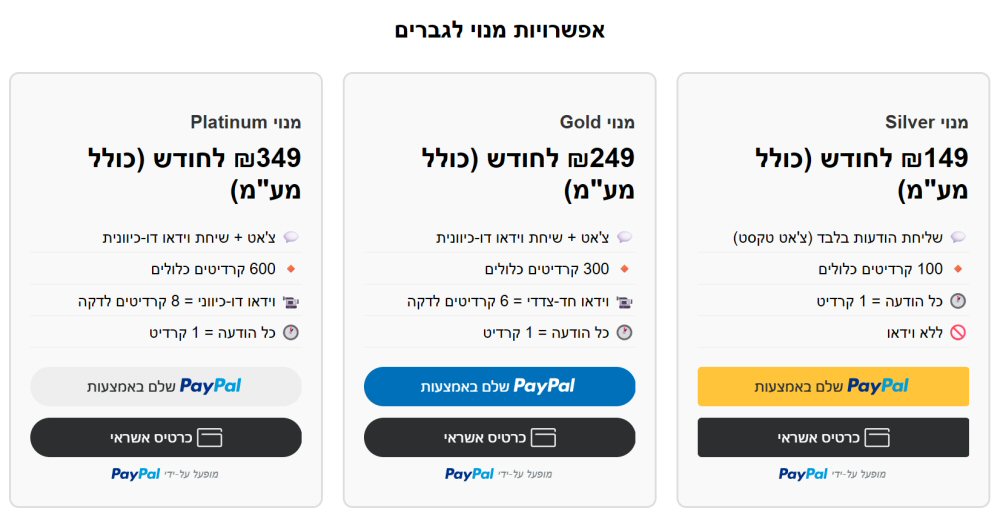Choose credit card for Gold plan
Image resolution: width=1000 pixels, height=514 pixels.
point(499,438)
